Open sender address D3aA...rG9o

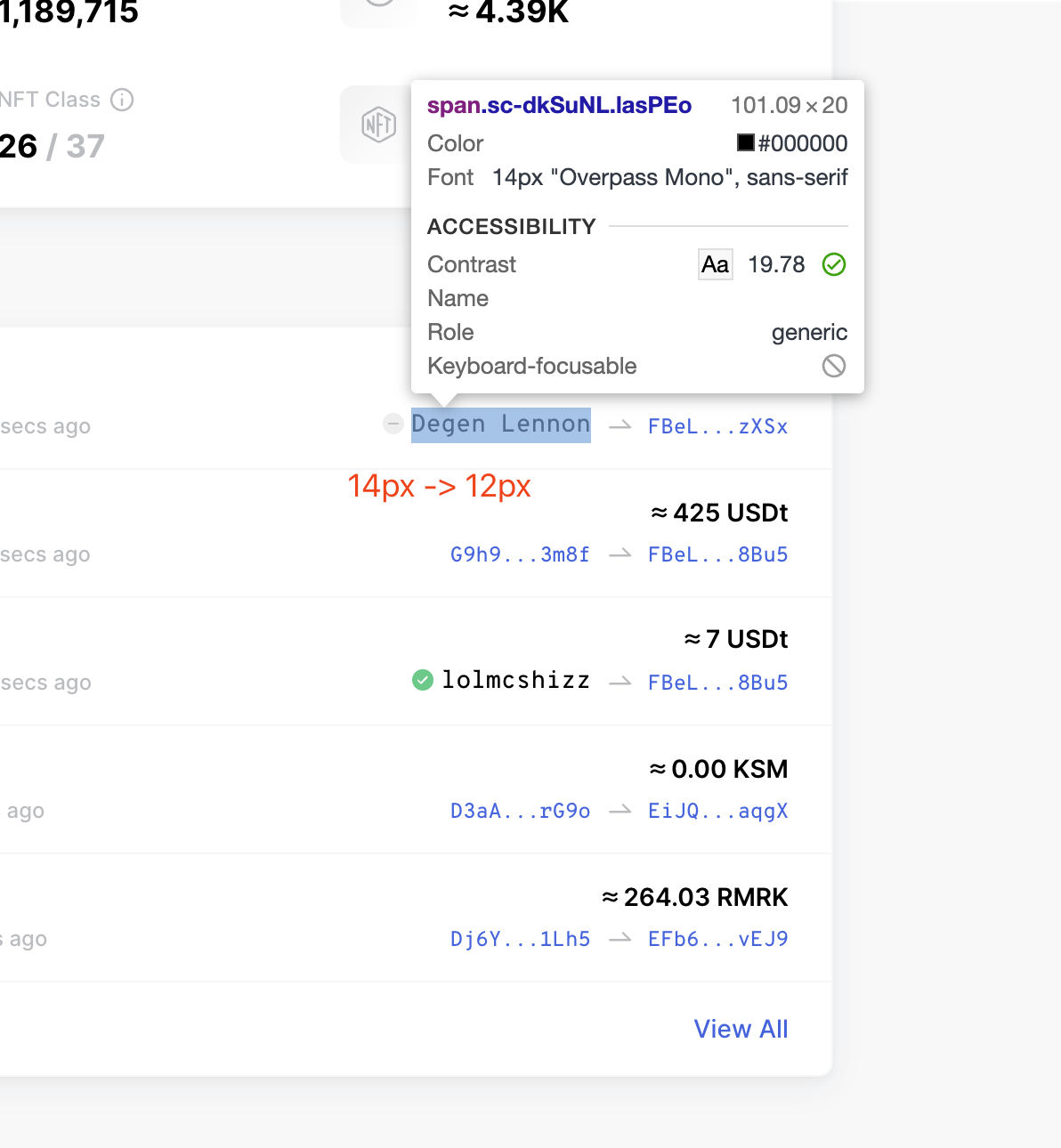tap(521, 811)
